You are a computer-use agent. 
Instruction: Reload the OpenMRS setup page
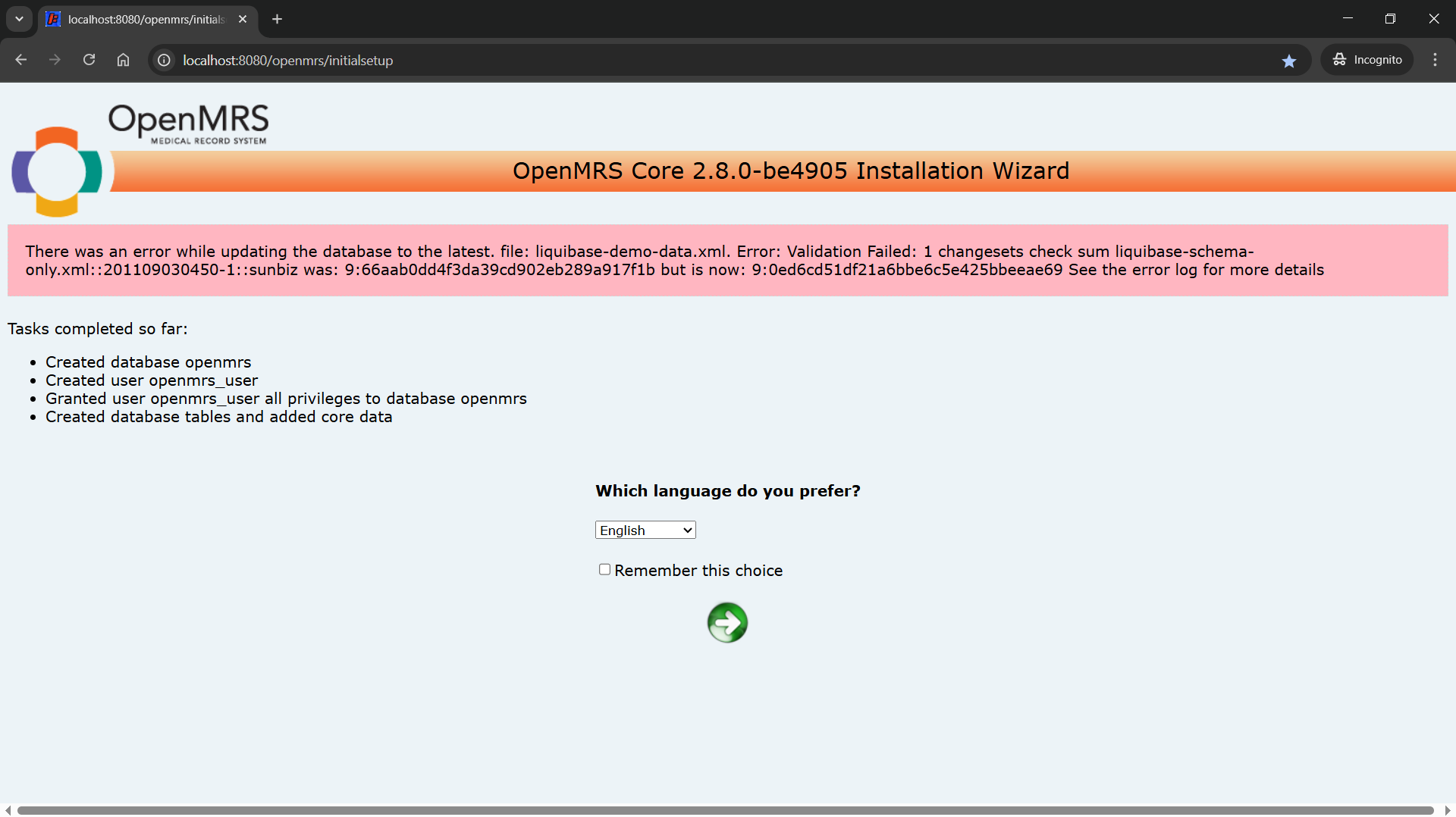(x=89, y=60)
